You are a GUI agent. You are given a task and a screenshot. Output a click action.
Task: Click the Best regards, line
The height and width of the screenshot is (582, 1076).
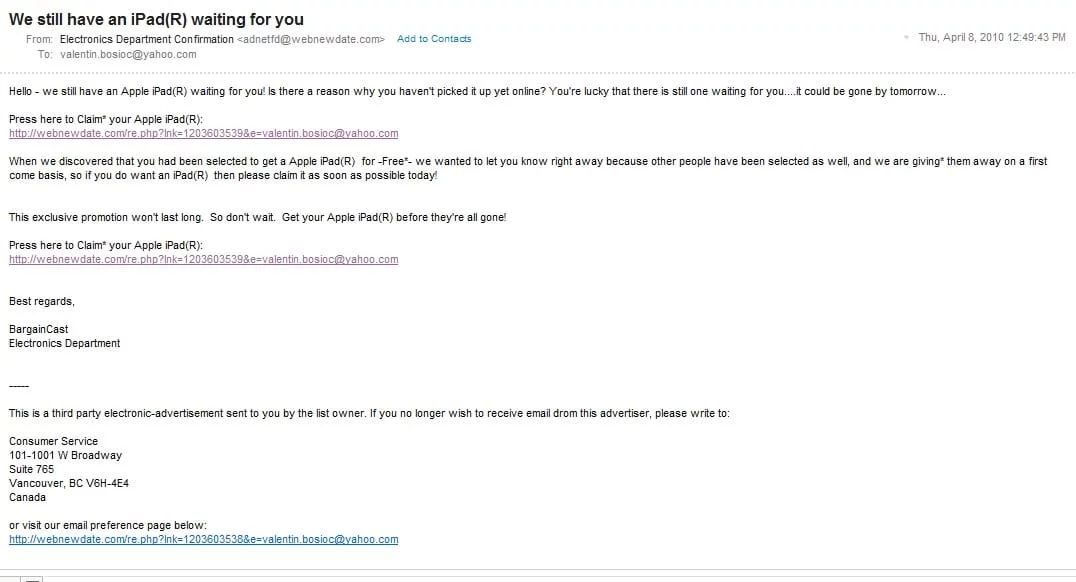tap(42, 301)
